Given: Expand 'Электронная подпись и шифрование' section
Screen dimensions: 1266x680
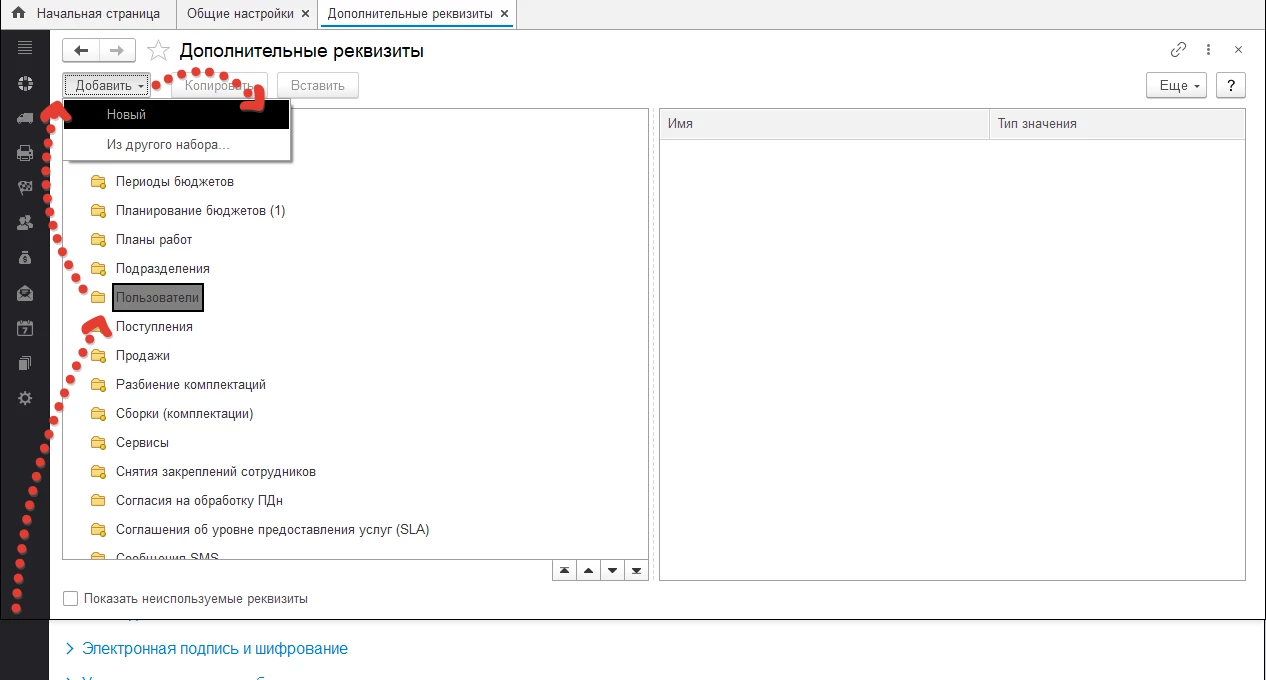Looking at the screenshot, I should [x=214, y=649].
